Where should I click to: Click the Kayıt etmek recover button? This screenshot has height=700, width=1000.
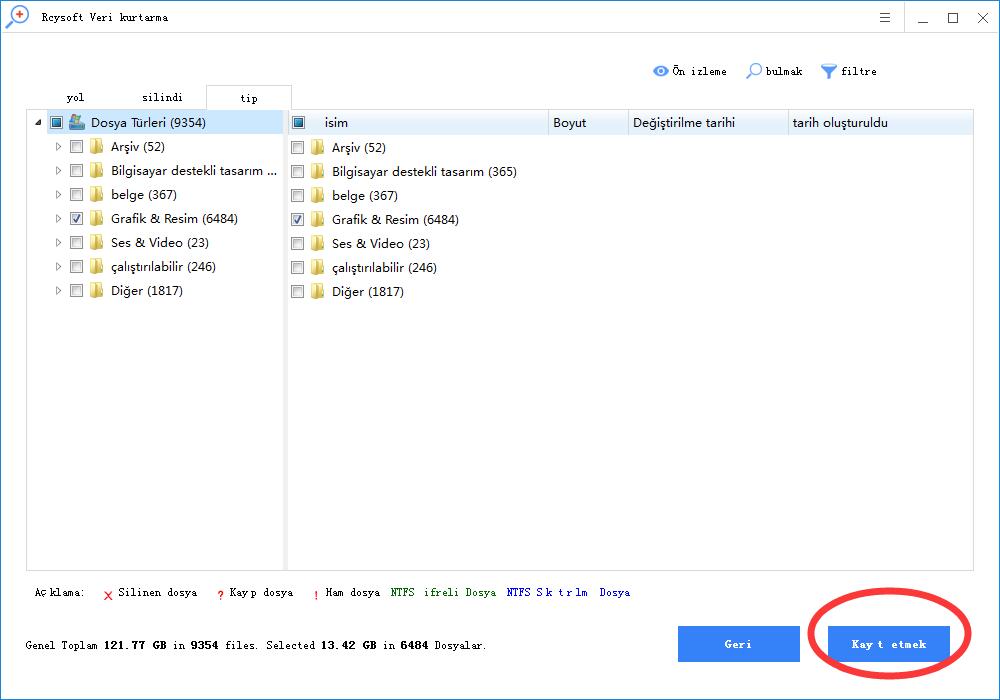coord(888,644)
